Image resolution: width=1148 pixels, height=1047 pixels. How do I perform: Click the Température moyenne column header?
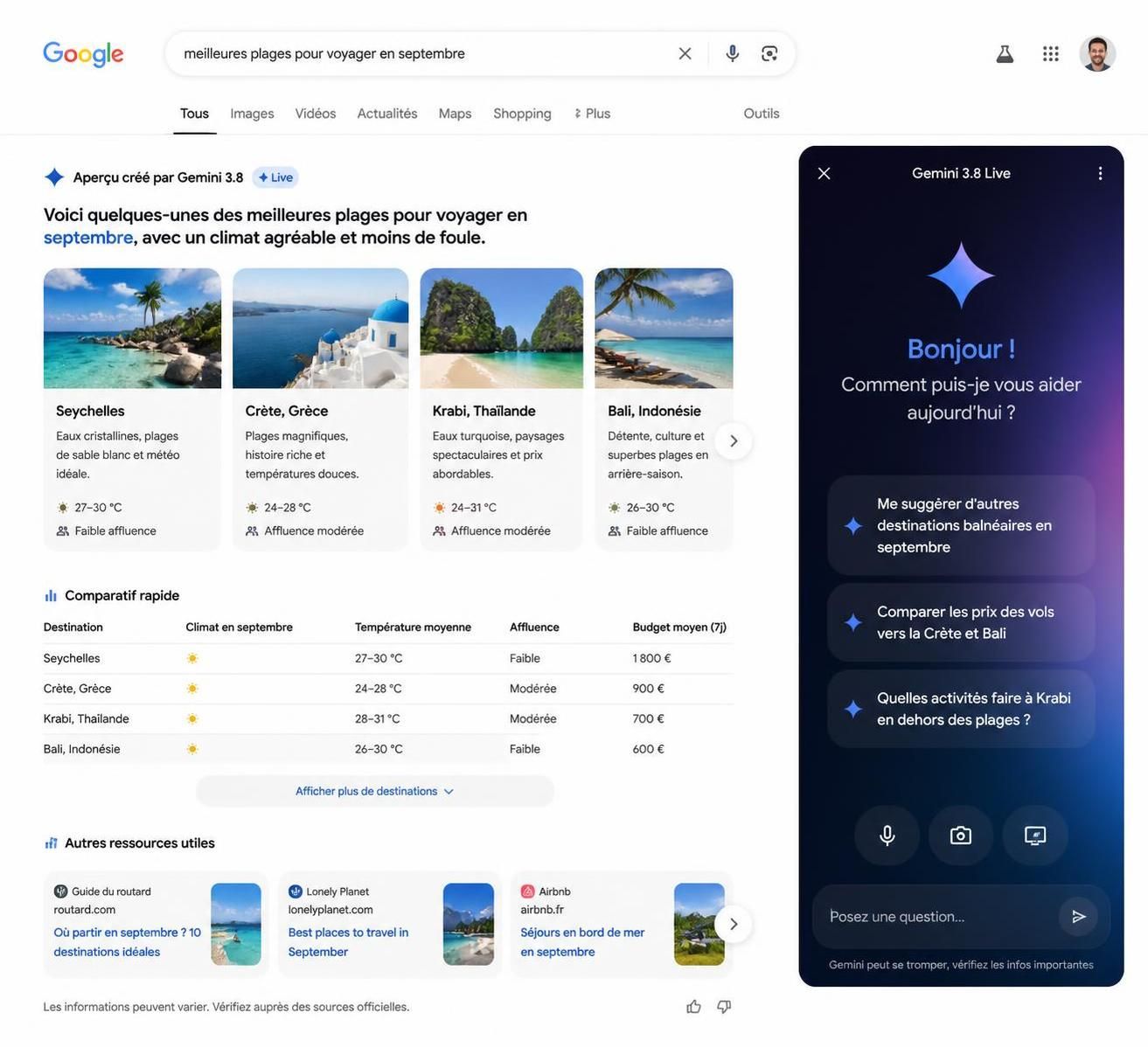point(413,628)
